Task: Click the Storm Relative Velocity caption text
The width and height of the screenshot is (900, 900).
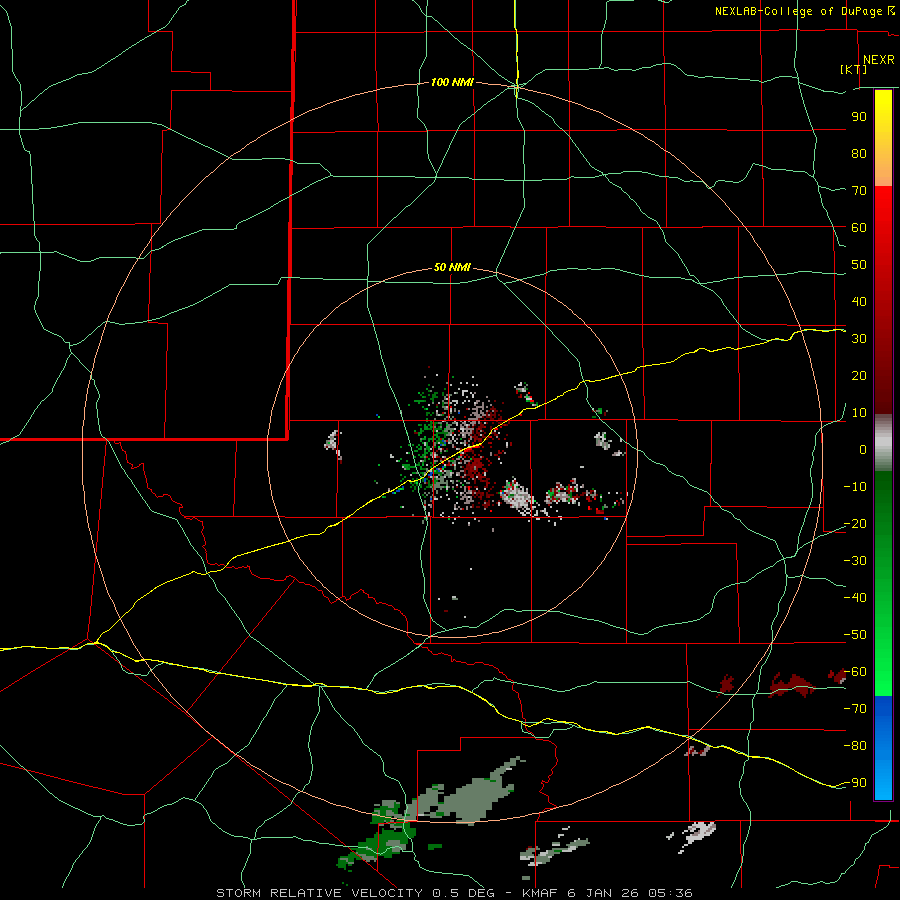Action: pyautogui.click(x=455, y=893)
